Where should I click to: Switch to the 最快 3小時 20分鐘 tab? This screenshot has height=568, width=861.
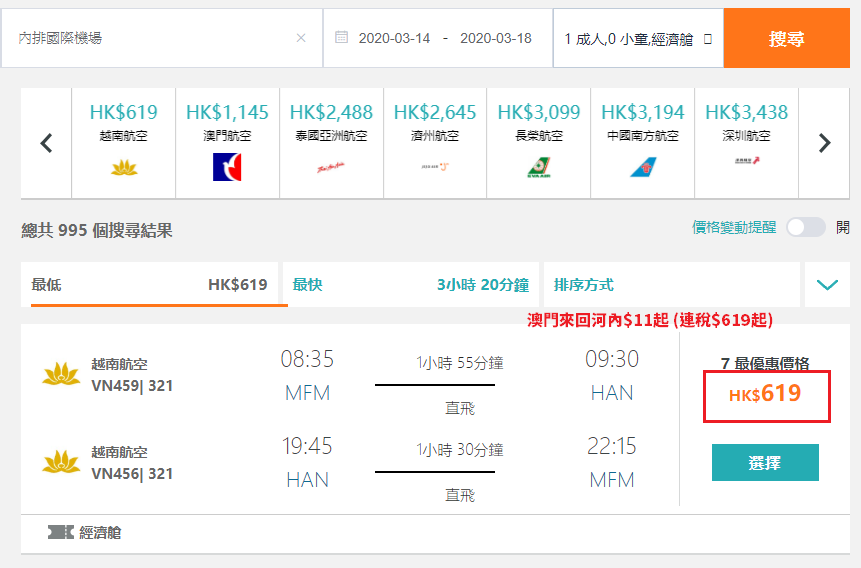[x=411, y=285]
